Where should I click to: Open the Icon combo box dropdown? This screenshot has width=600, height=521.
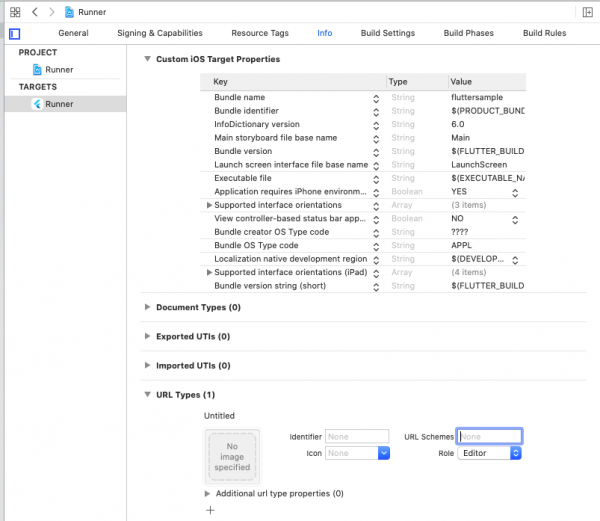pos(383,453)
